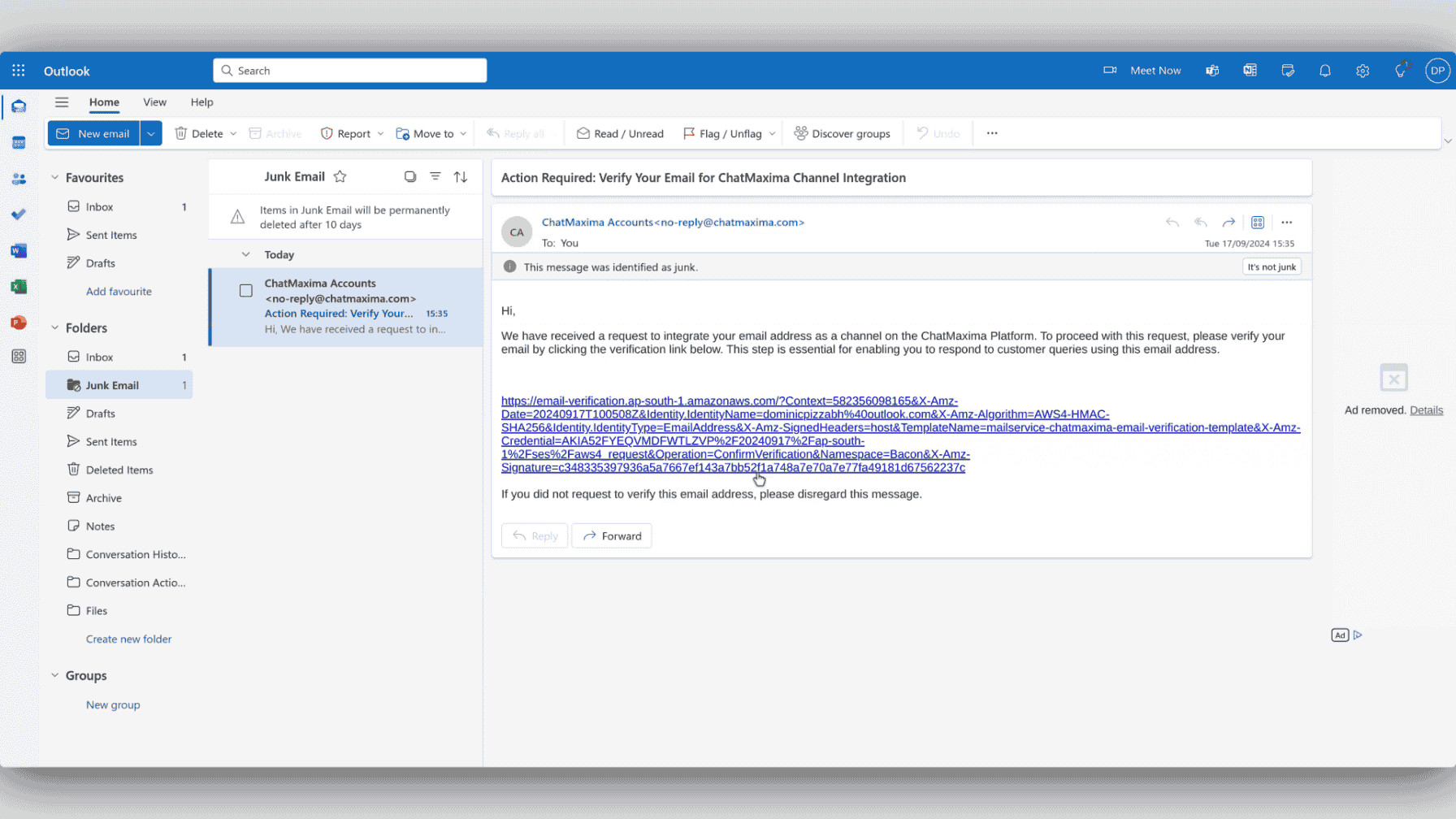Click the Reply button below message body
This screenshot has width=1456, height=819.
tap(535, 535)
